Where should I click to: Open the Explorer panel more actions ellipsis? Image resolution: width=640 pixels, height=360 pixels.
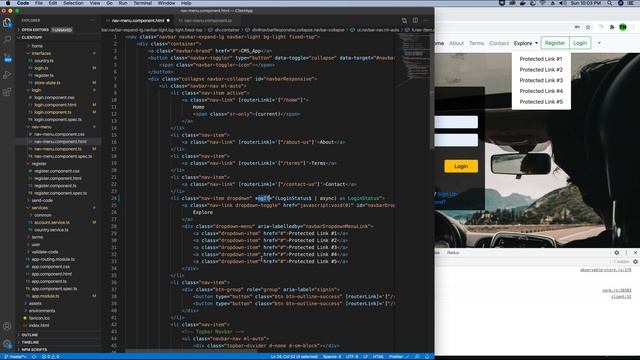coord(93,20)
